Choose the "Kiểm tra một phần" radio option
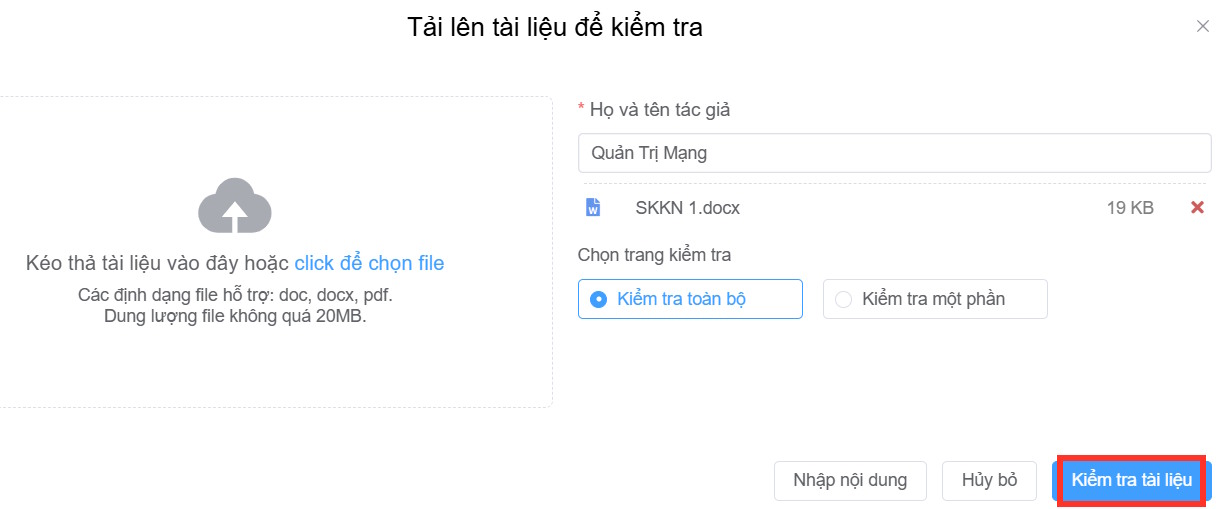The width and height of the screenshot is (1216, 509). 844,299
